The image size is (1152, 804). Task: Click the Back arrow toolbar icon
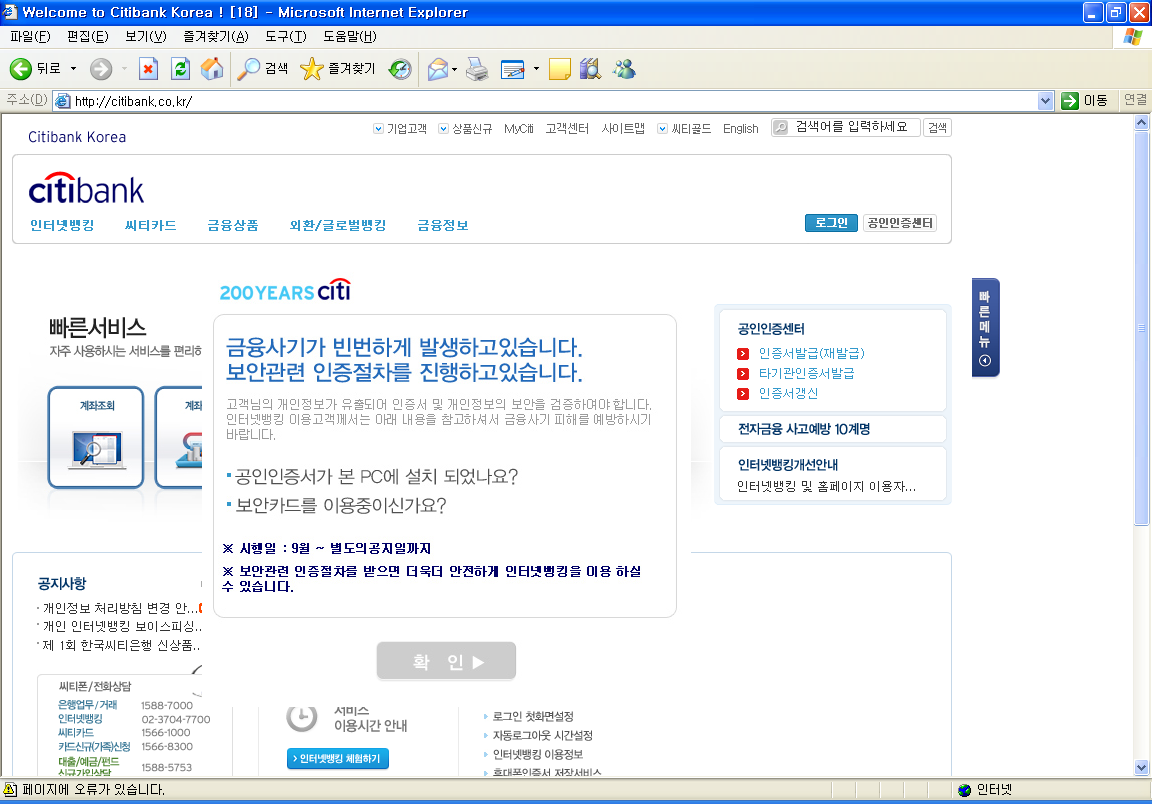[x=21, y=69]
